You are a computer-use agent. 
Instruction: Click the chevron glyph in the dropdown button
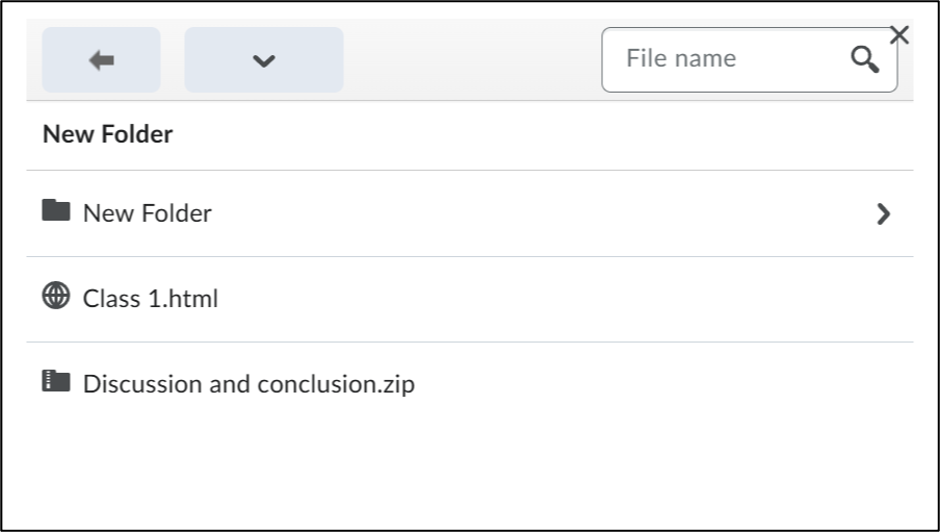[x=264, y=61]
